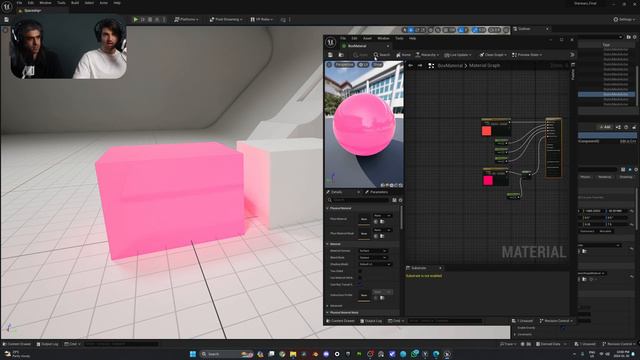Open the Material Domain dropdown

pyautogui.click(x=373, y=251)
